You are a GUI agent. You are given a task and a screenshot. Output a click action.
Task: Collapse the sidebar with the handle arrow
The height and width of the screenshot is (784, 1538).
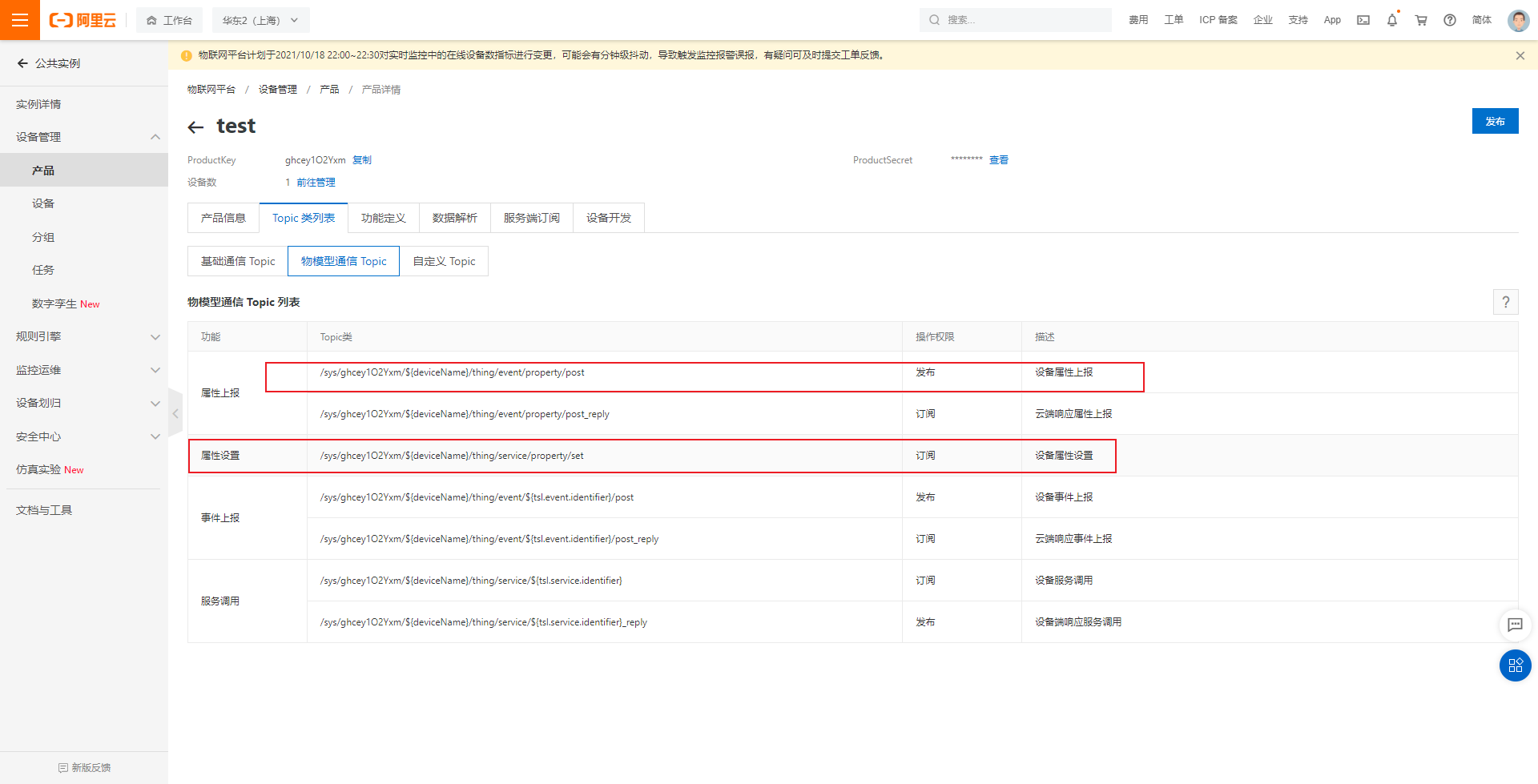click(x=175, y=413)
